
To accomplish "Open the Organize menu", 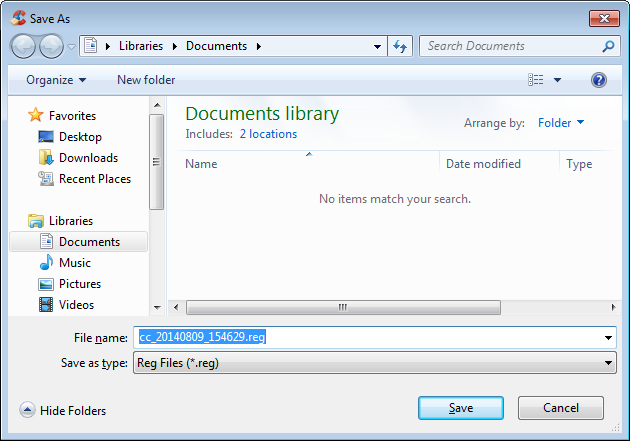I will click(56, 80).
